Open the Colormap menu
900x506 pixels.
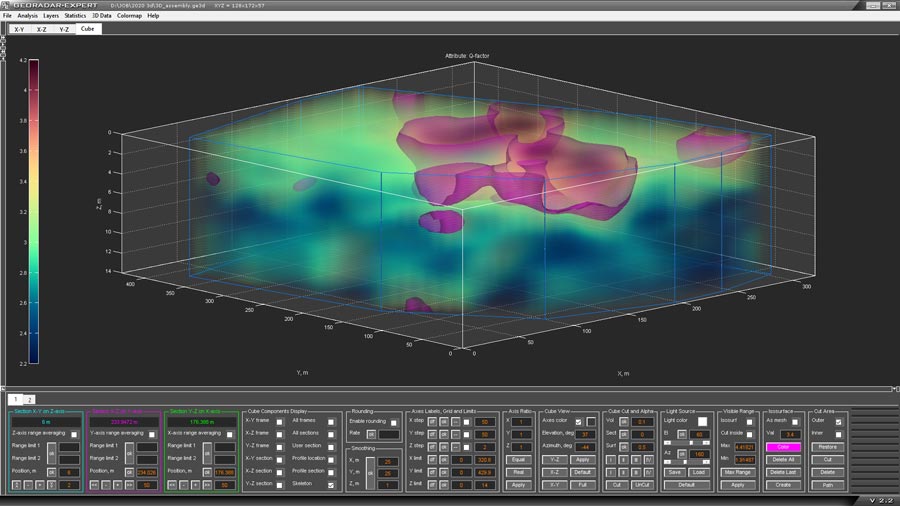tap(129, 16)
